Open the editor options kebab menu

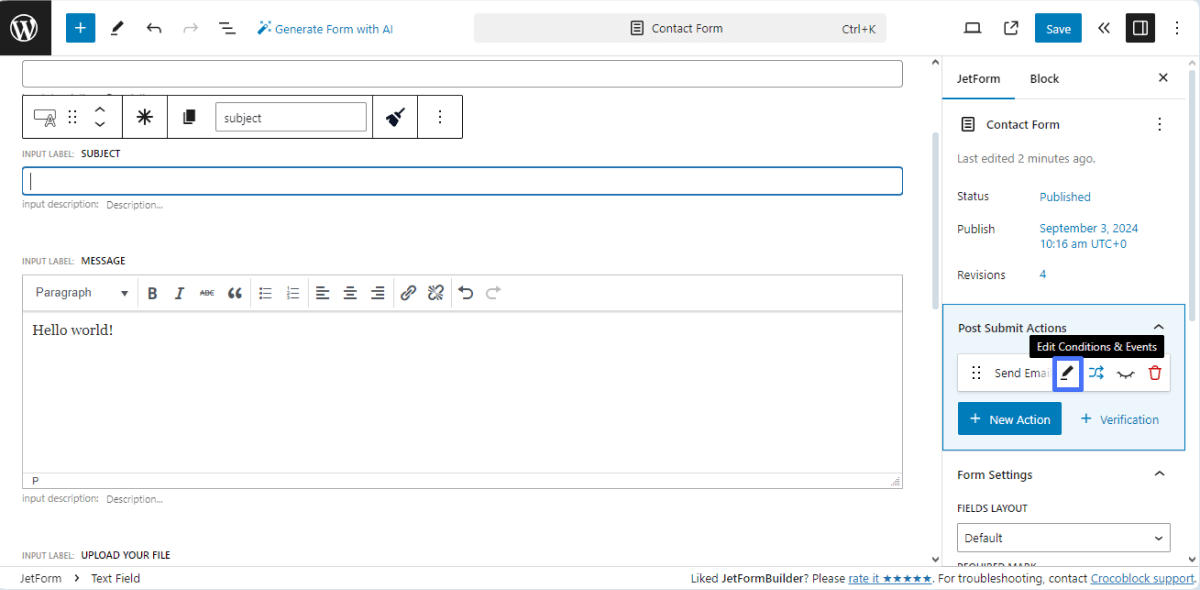(x=1176, y=28)
